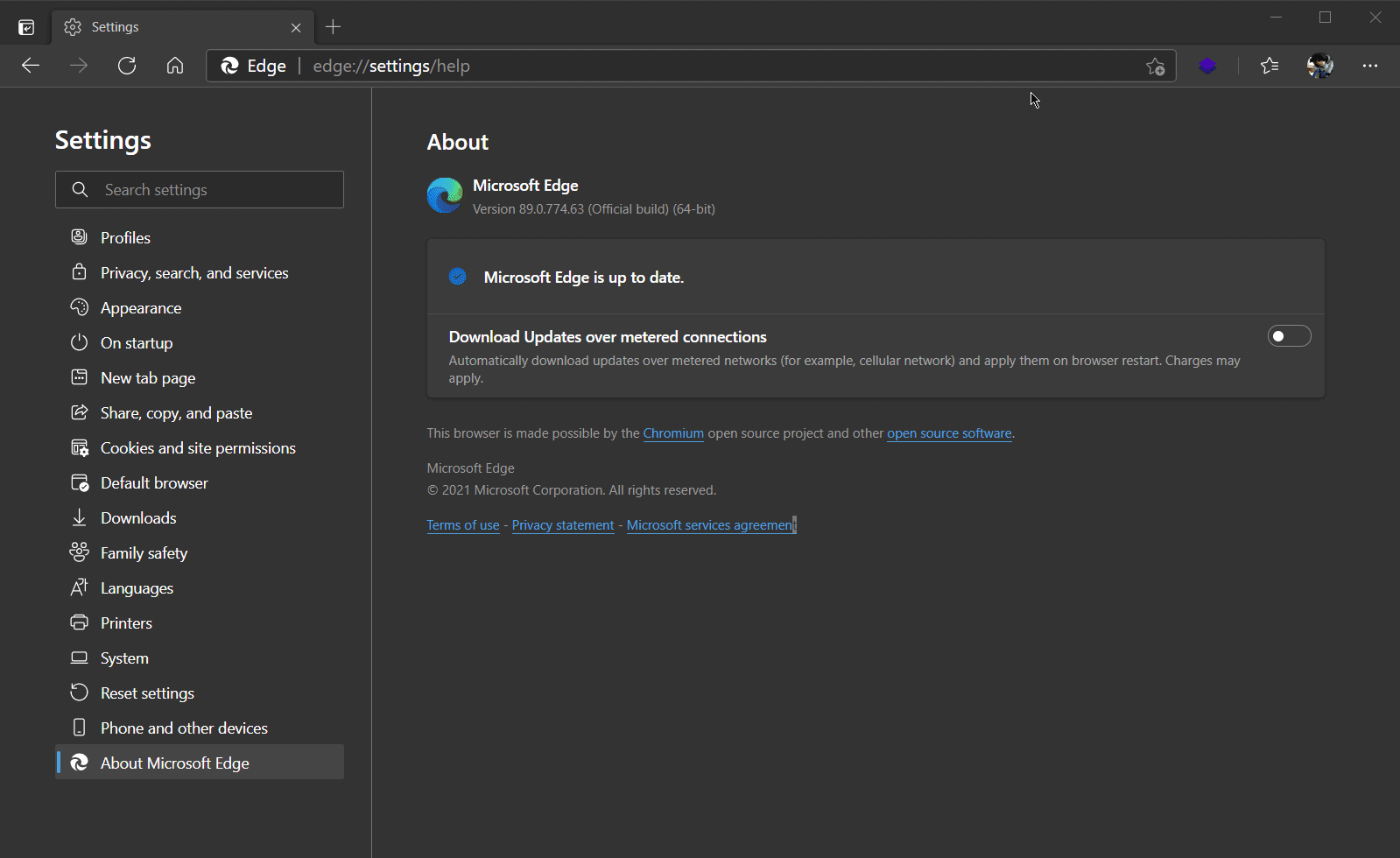The width and height of the screenshot is (1400, 858).
Task: Select Reset settings in the sidebar
Action: (200, 693)
